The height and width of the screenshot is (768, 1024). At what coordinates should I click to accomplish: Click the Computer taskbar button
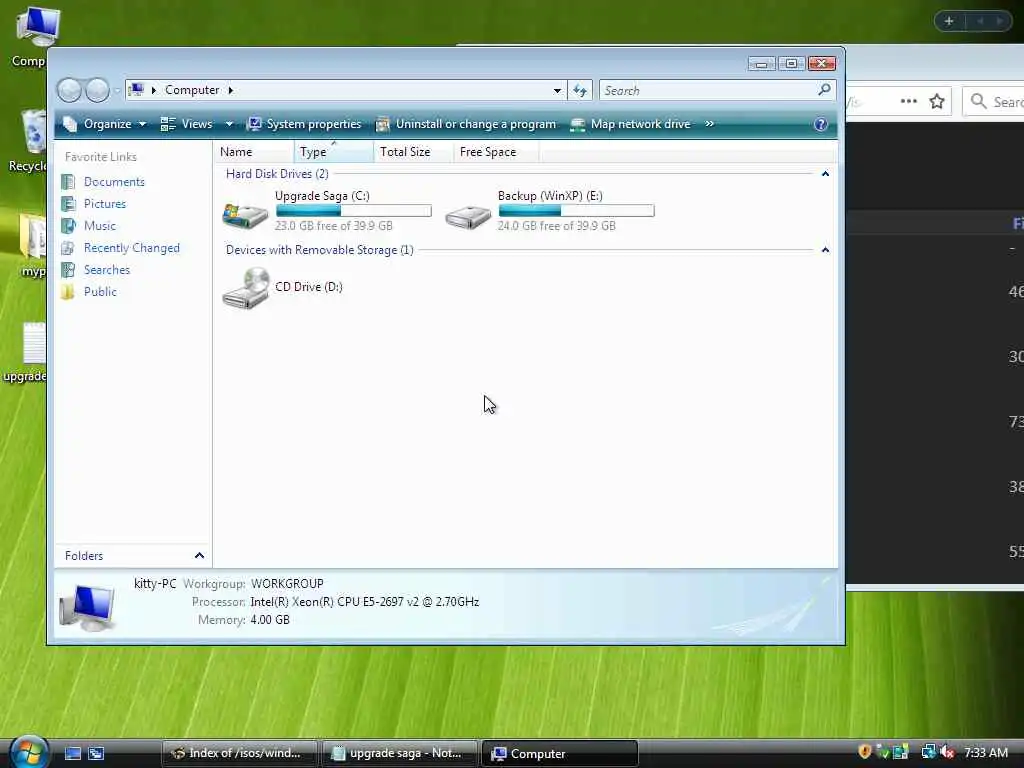click(560, 753)
